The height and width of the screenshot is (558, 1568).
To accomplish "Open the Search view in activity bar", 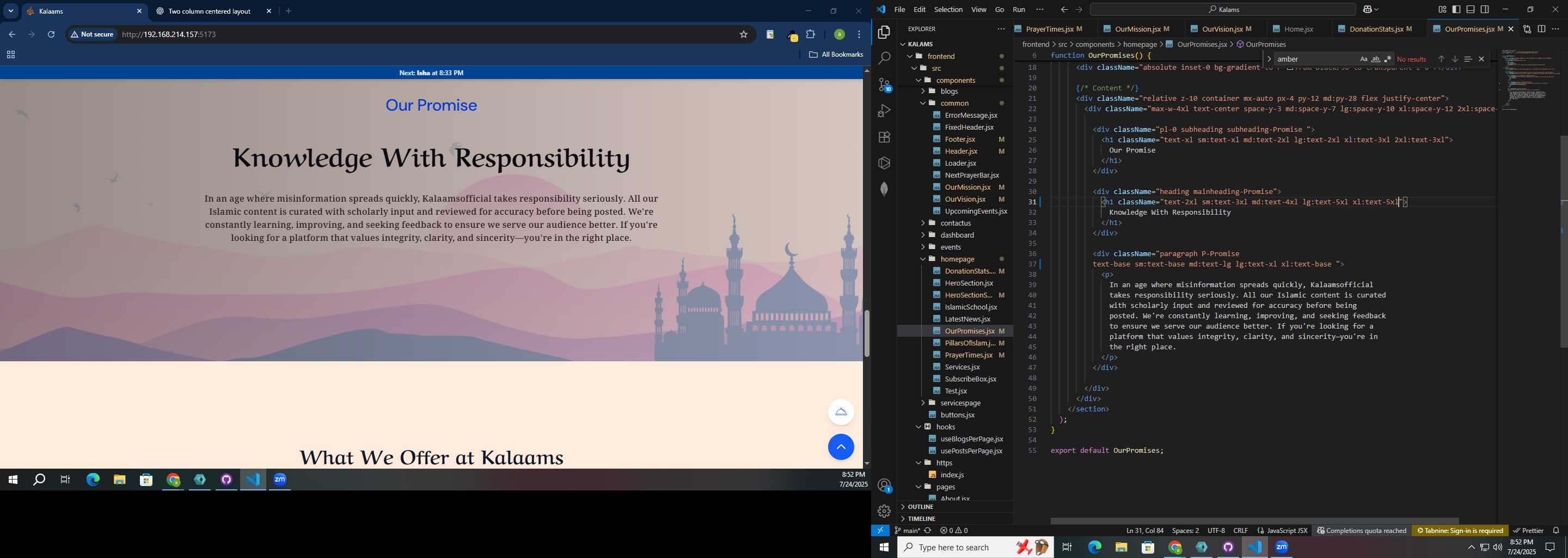I will [884, 58].
